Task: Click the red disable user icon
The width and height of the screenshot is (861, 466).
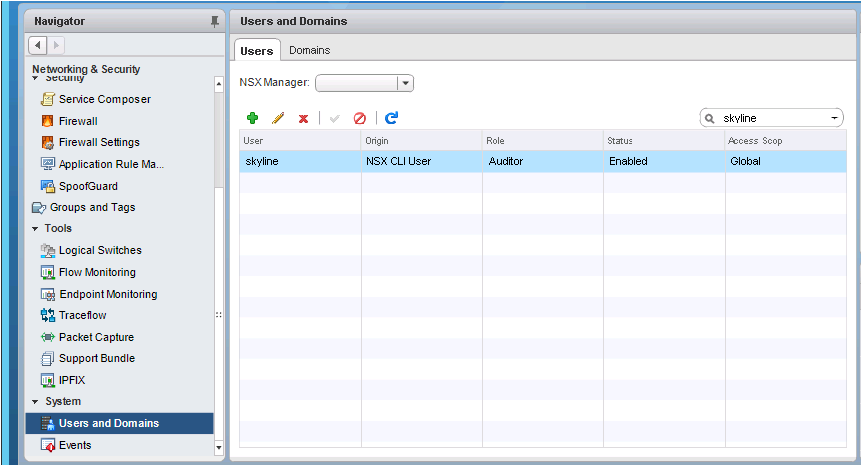Action: (360, 118)
